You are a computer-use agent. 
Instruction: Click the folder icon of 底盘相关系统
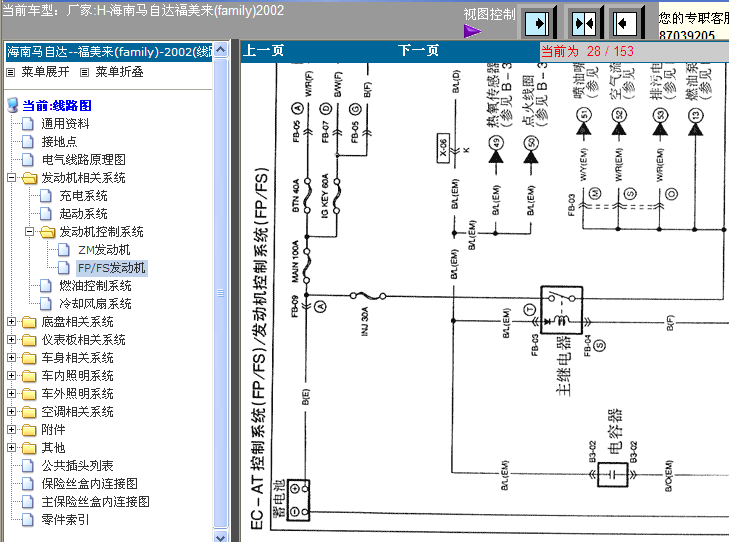(x=29, y=322)
